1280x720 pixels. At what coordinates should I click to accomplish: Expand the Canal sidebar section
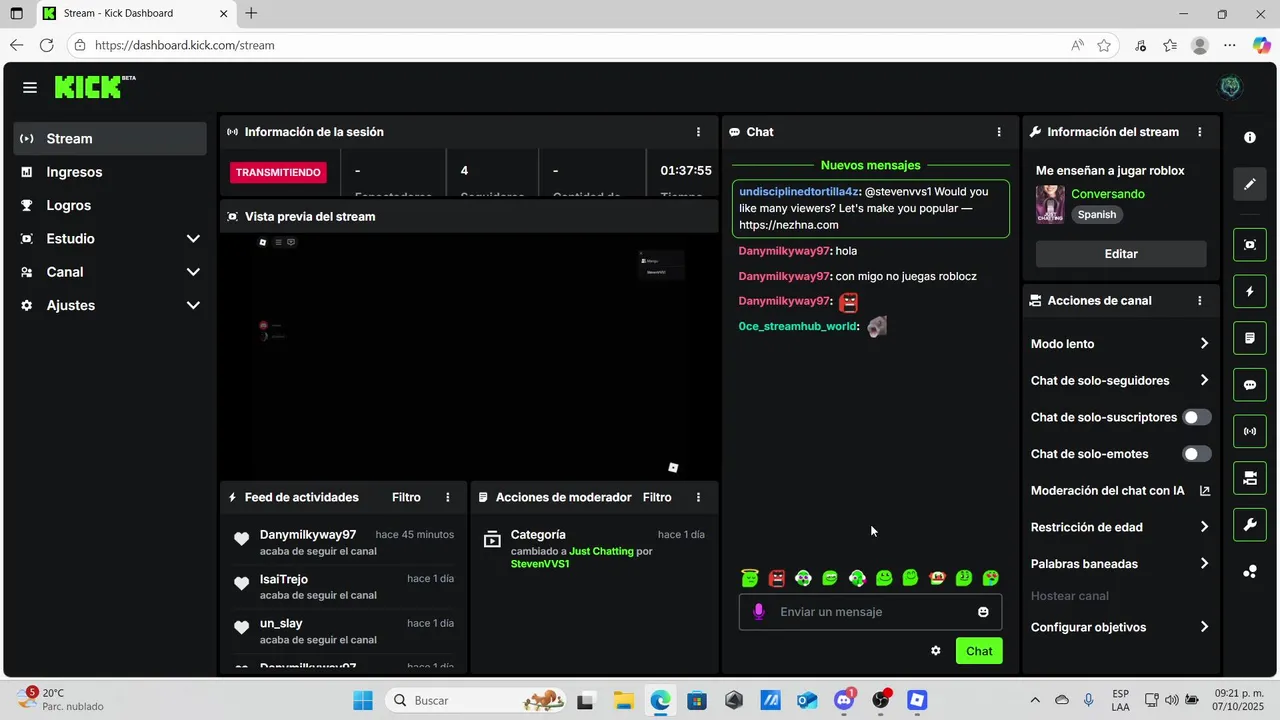[110, 272]
